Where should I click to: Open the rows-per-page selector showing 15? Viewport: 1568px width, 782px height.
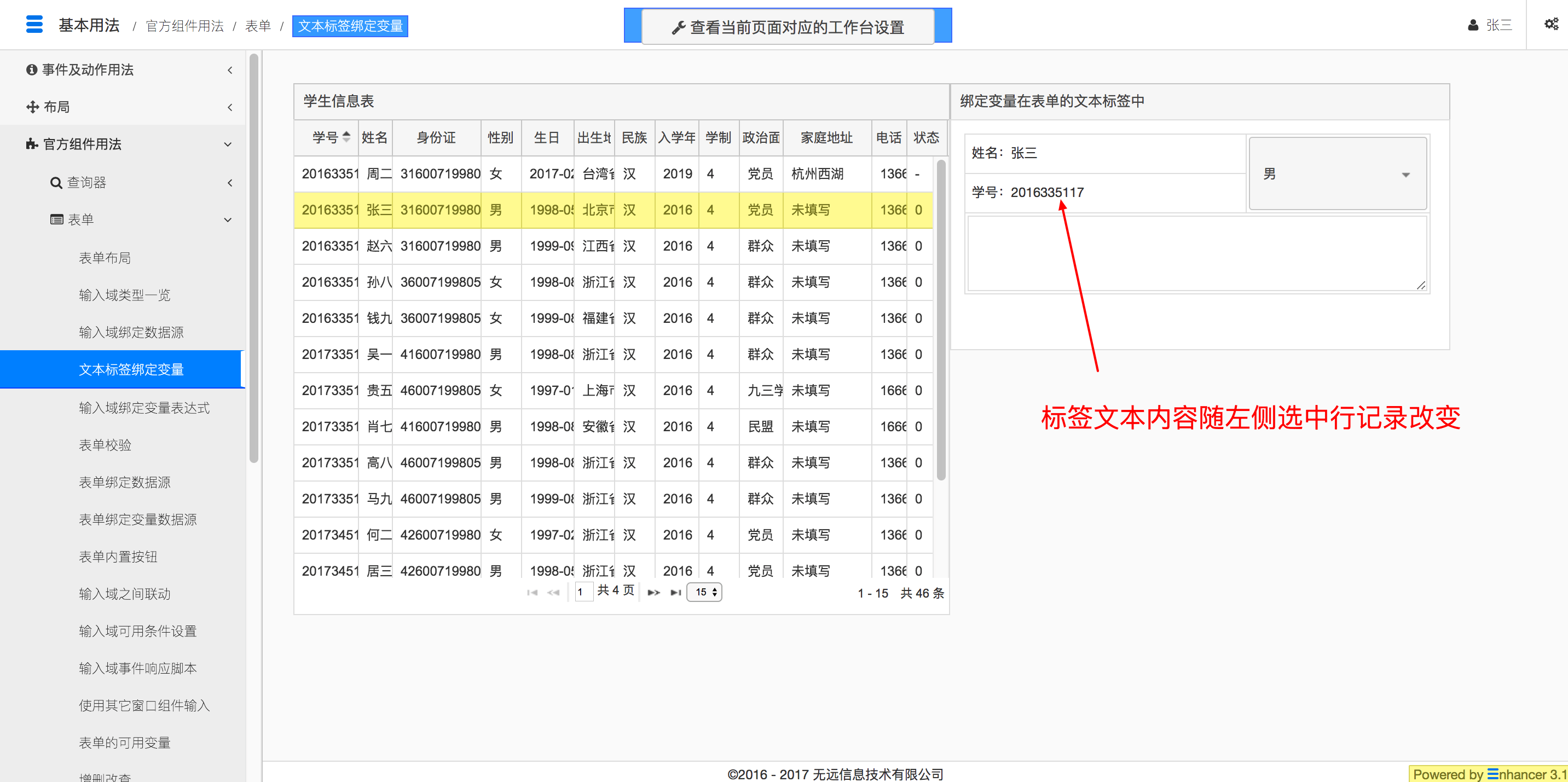(704, 592)
